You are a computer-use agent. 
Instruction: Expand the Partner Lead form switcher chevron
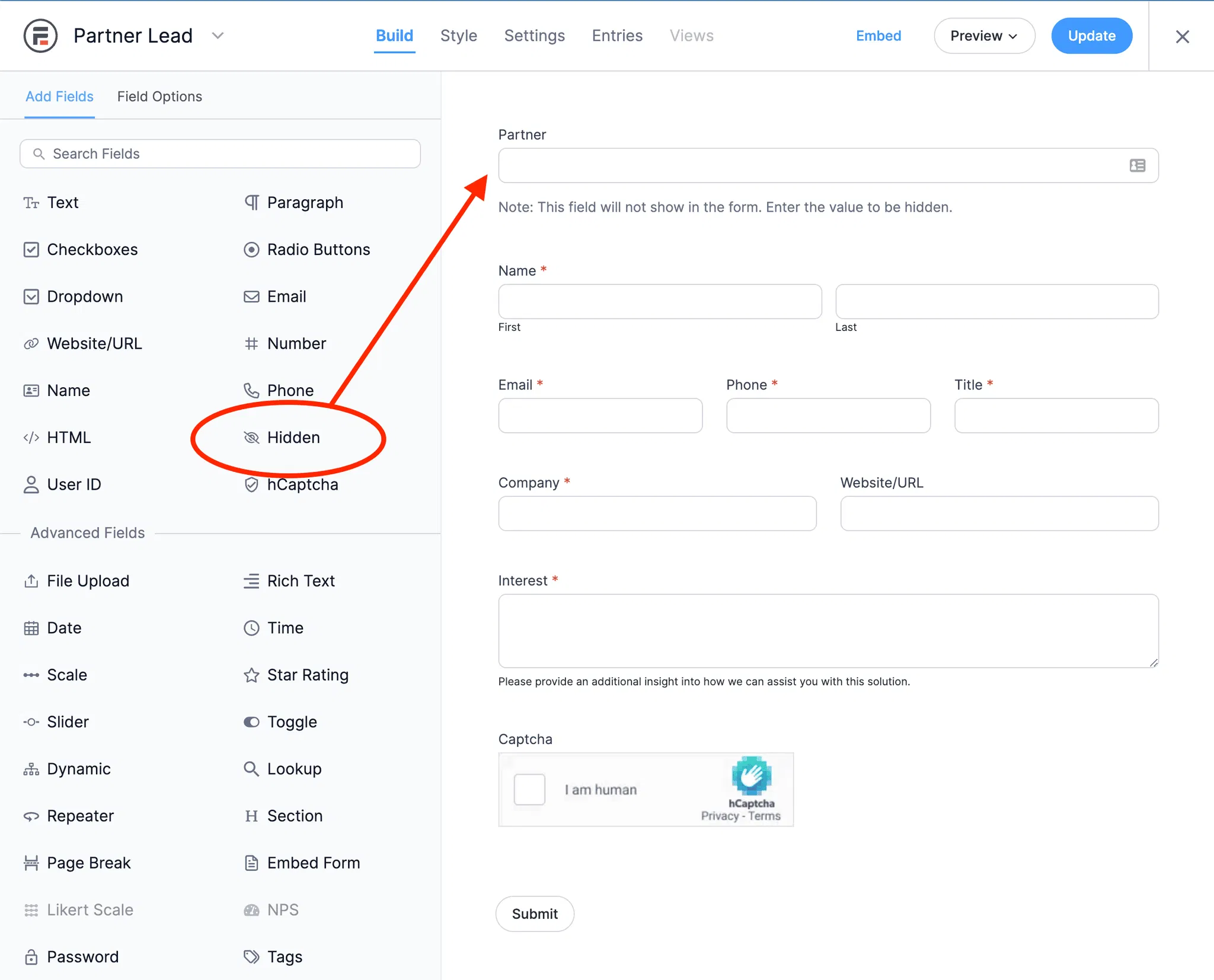[218, 36]
